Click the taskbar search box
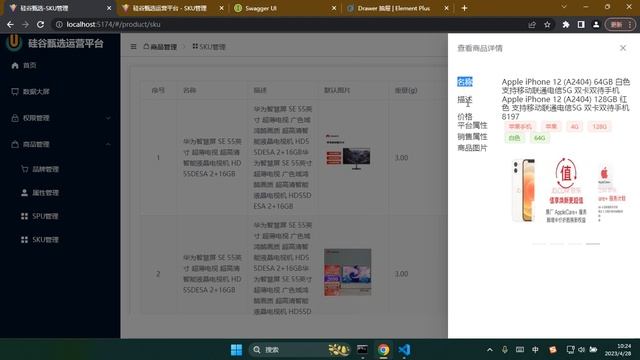The image size is (640, 360). point(300,350)
